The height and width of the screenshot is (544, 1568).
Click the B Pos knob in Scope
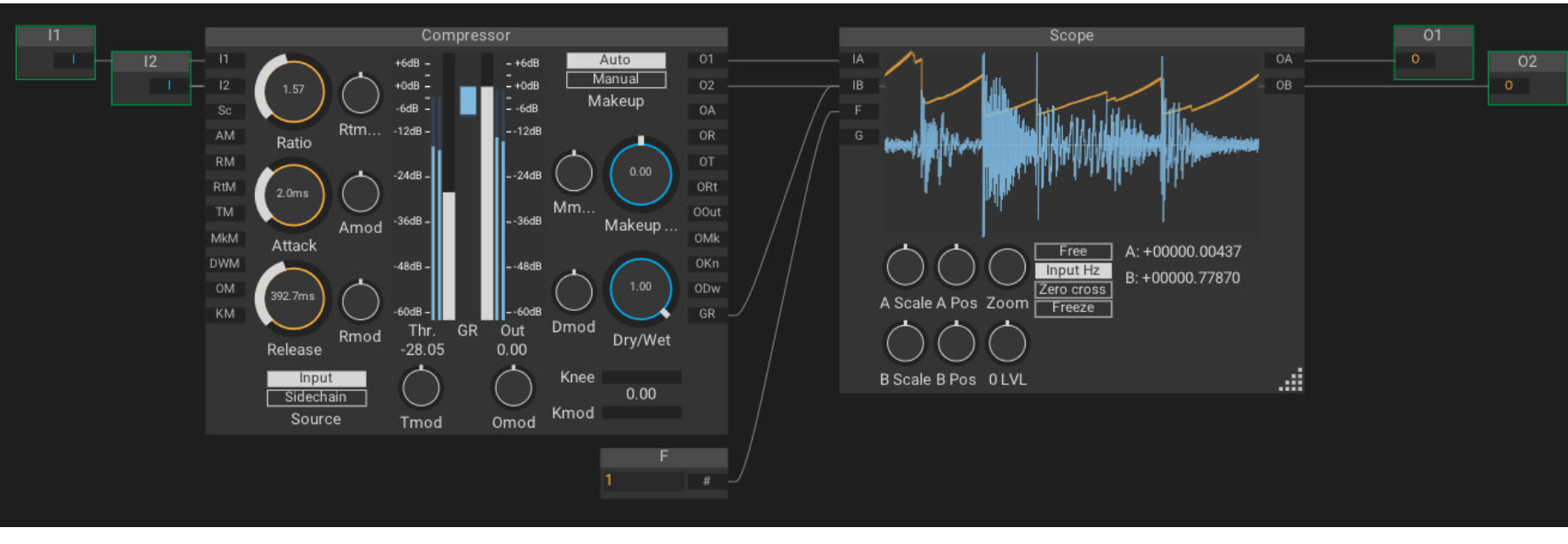tap(956, 344)
